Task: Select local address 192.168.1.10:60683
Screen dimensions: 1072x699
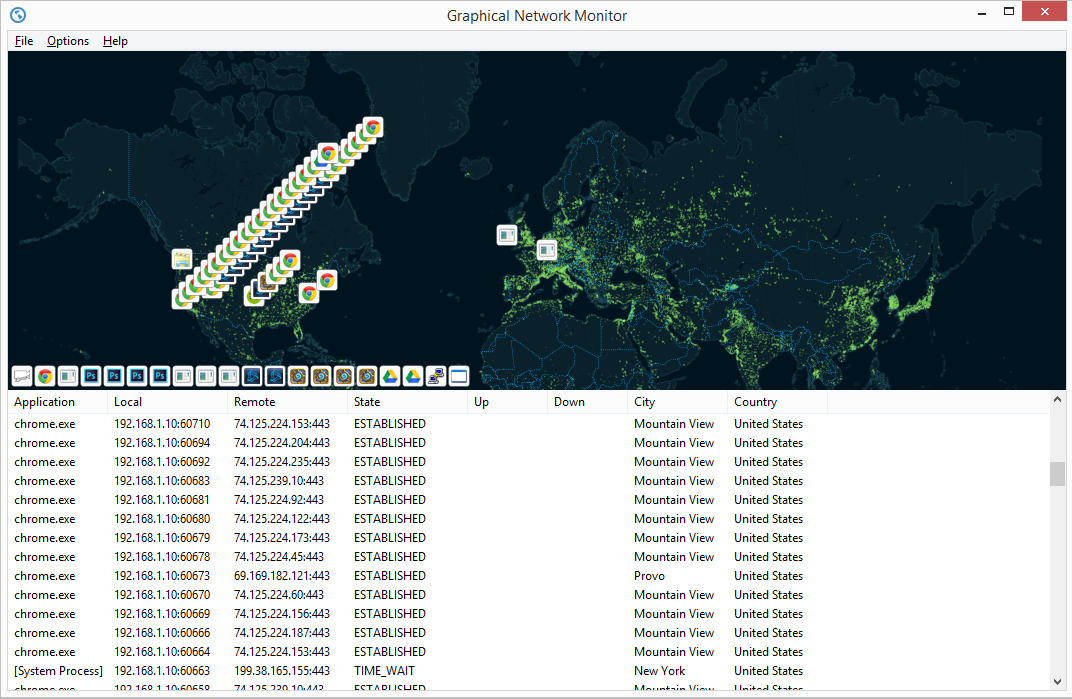Action: point(162,482)
